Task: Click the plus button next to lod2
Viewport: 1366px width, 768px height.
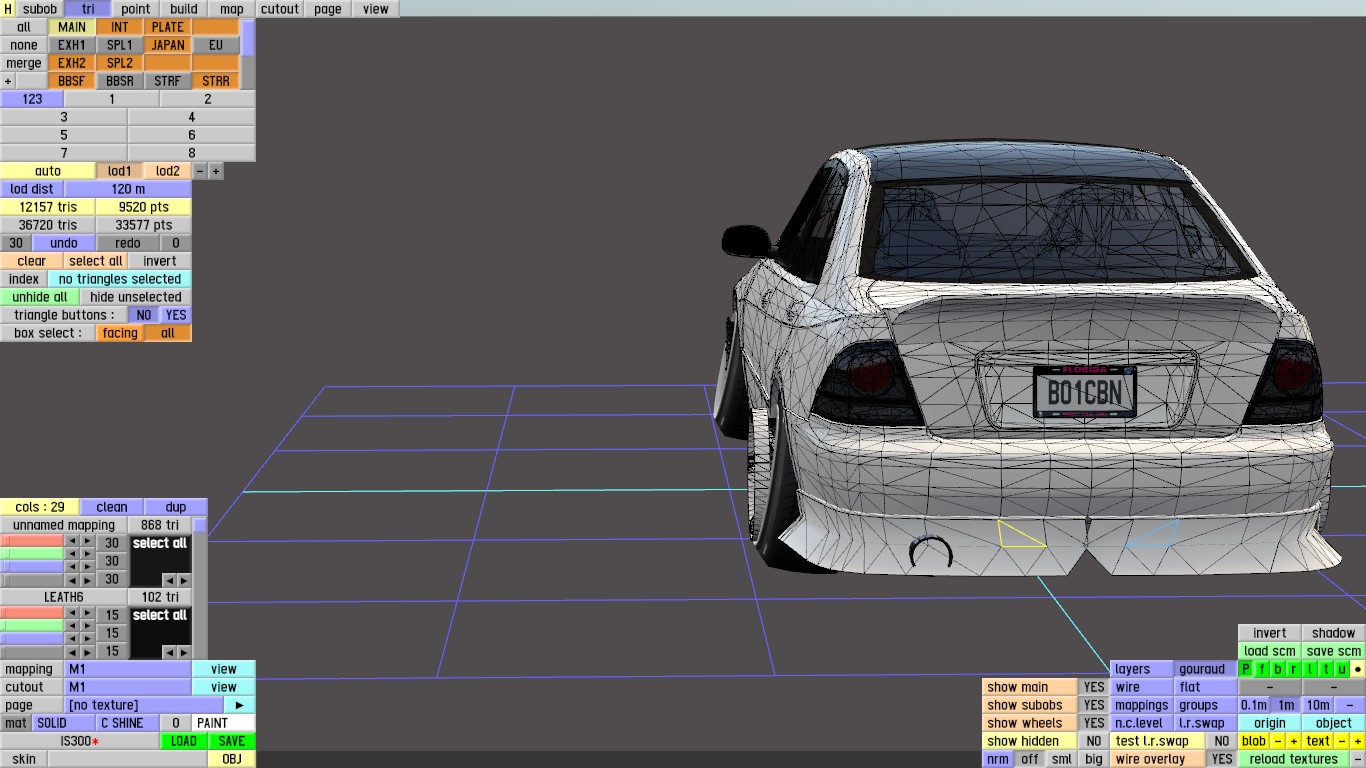Action: coord(216,171)
